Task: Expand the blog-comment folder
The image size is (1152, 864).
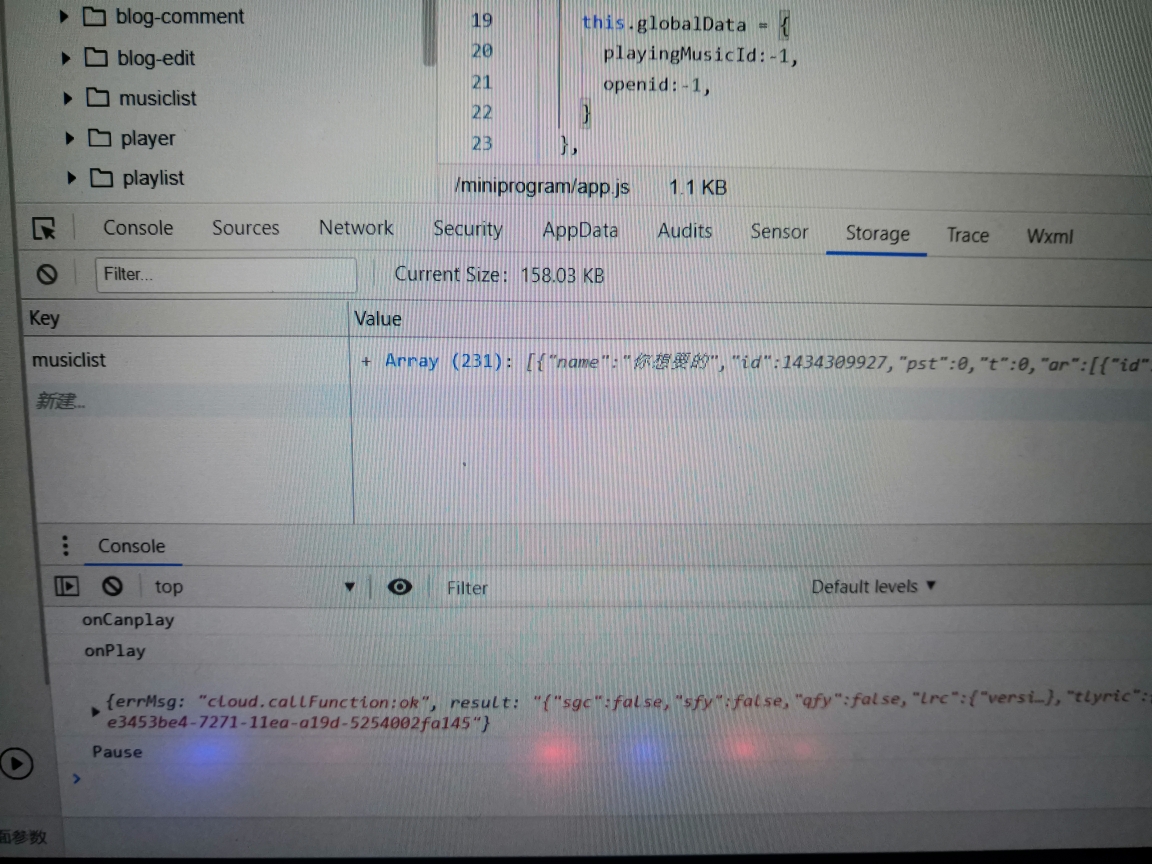Action: click(63, 15)
